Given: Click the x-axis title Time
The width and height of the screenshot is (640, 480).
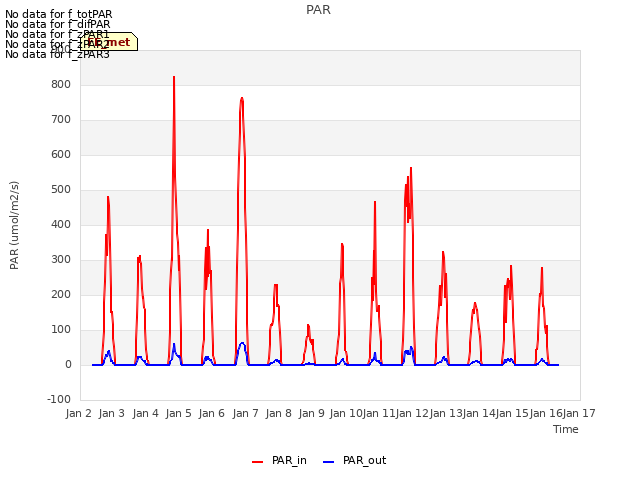Looking at the screenshot, I should (566, 429).
